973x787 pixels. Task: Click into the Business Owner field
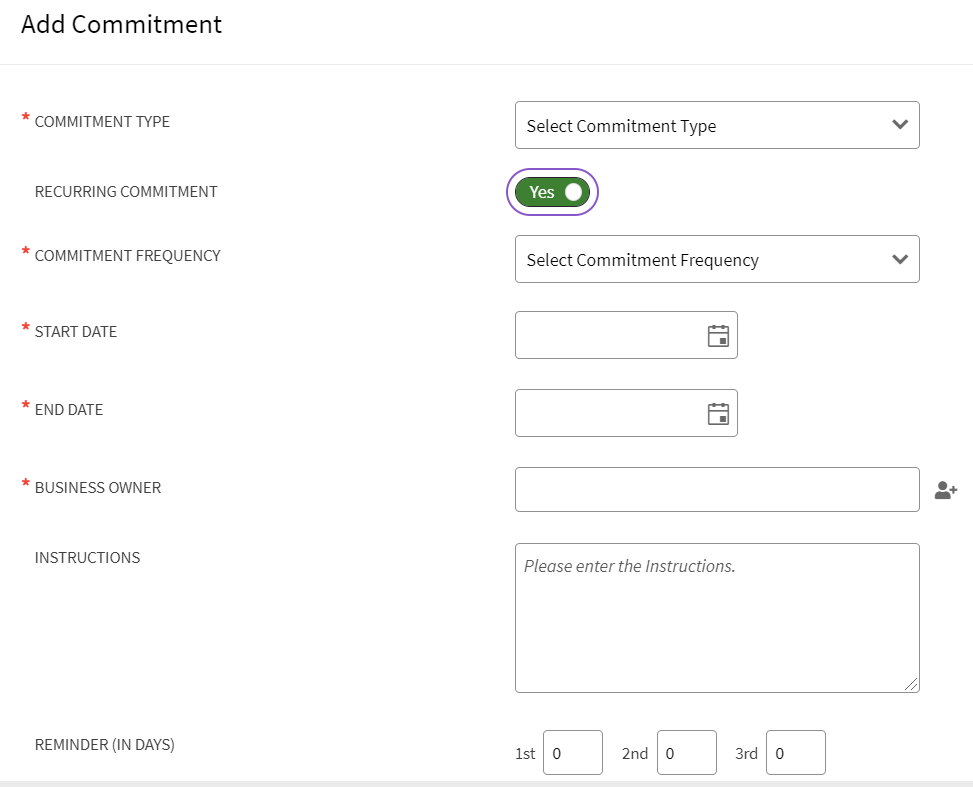pos(716,490)
